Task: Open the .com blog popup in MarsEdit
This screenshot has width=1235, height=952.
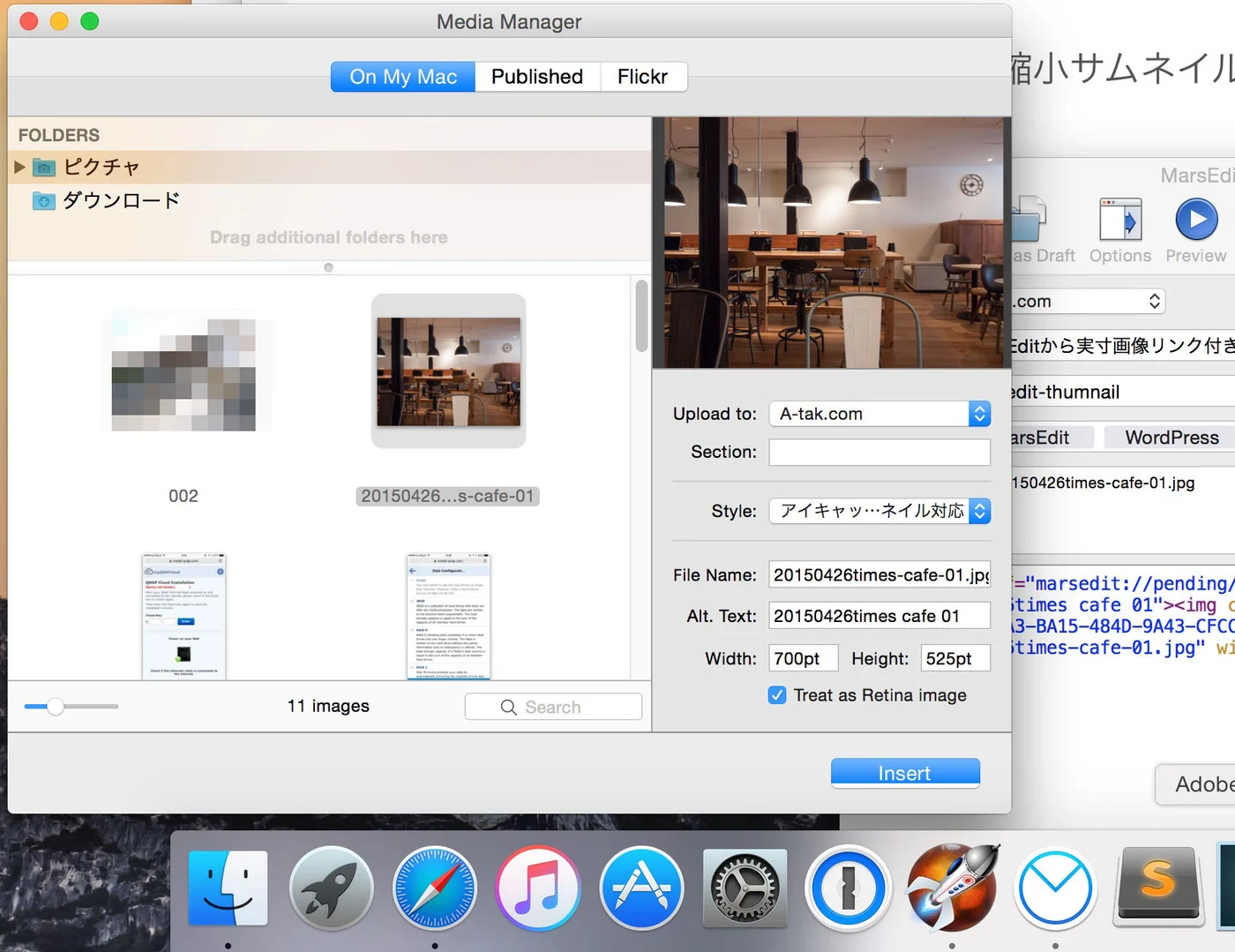Action: (1089, 301)
